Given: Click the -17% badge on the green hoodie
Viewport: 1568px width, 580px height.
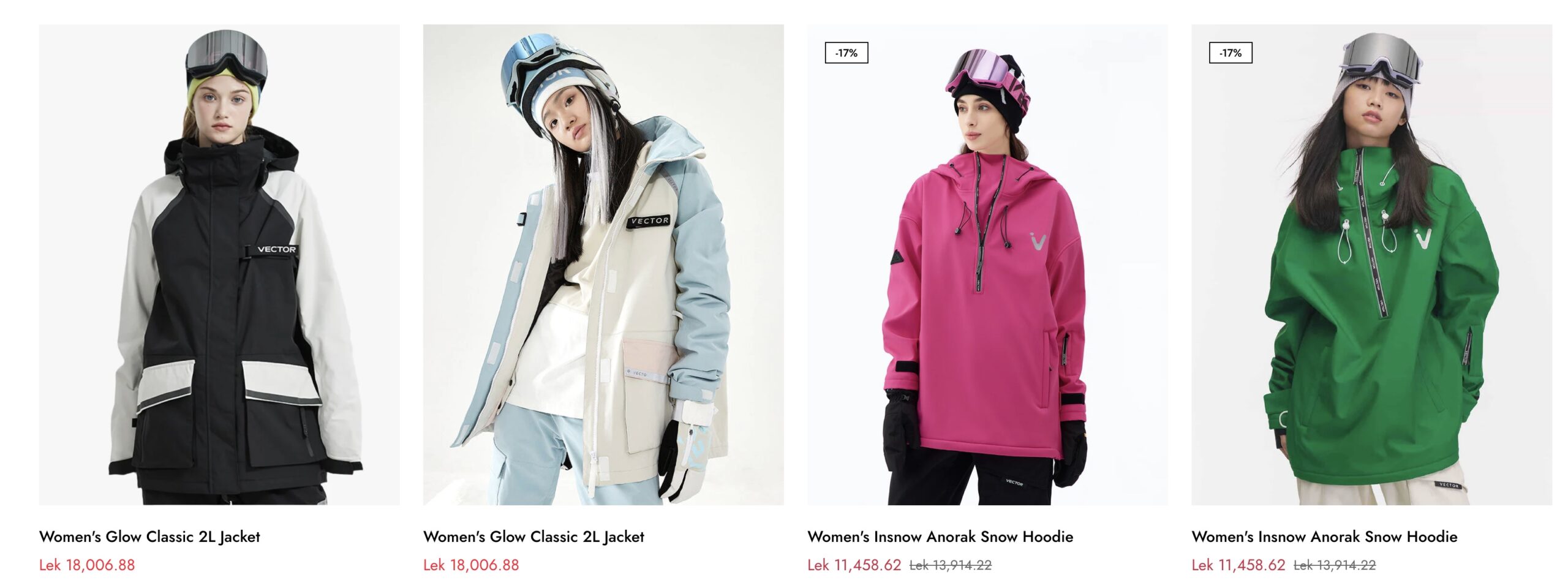Looking at the screenshot, I should tap(1231, 53).
